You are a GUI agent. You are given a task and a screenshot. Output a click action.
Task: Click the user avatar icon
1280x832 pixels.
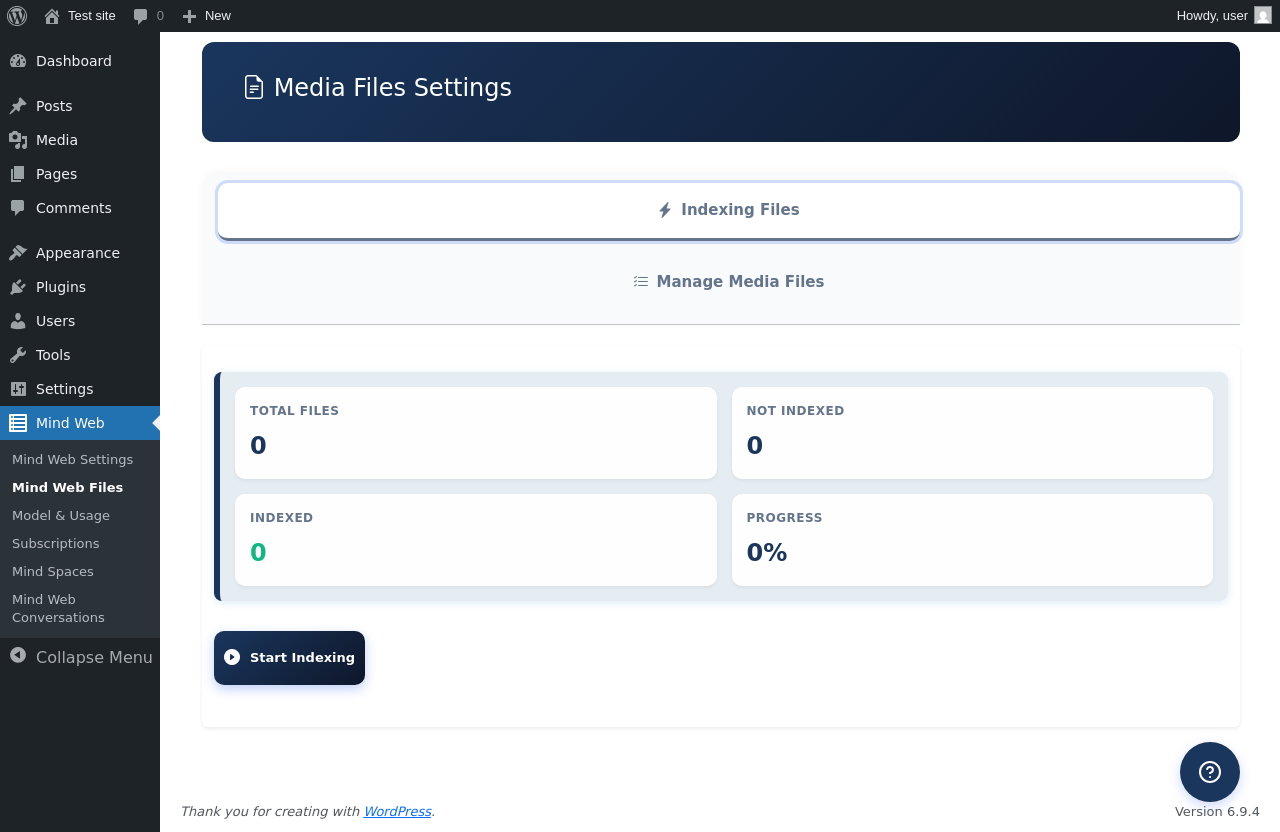click(1263, 15)
